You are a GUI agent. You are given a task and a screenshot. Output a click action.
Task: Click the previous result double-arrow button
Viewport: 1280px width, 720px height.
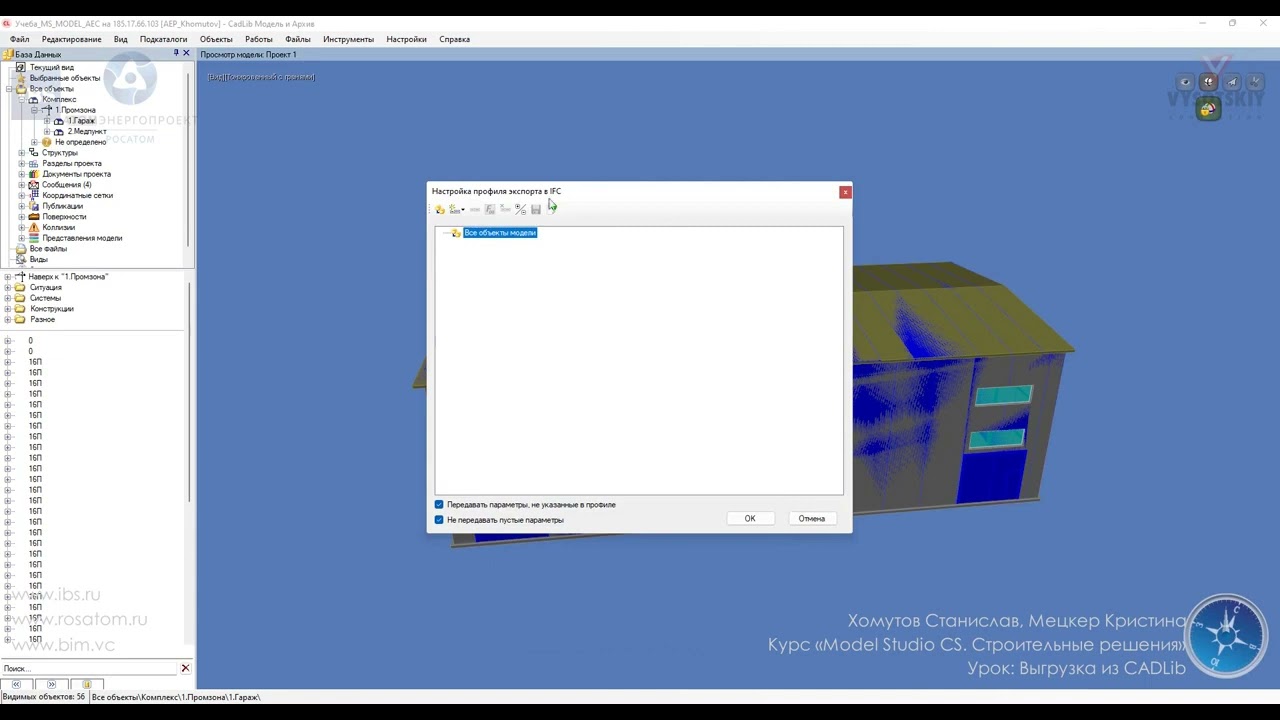pyautogui.click(x=16, y=684)
